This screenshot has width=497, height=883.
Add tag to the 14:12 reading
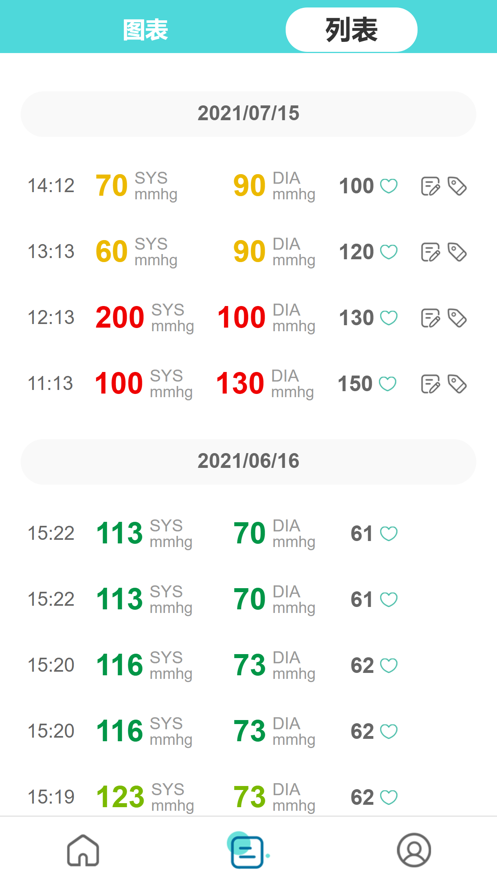[x=457, y=186]
